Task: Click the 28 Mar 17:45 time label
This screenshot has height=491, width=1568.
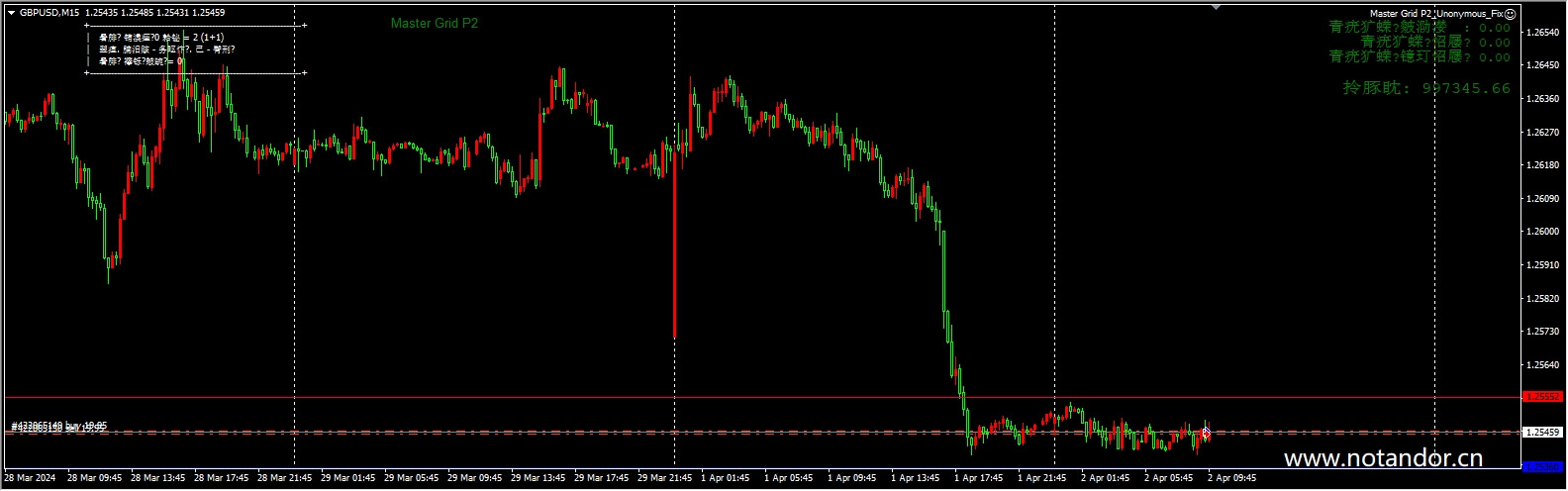Action: pyautogui.click(x=222, y=478)
